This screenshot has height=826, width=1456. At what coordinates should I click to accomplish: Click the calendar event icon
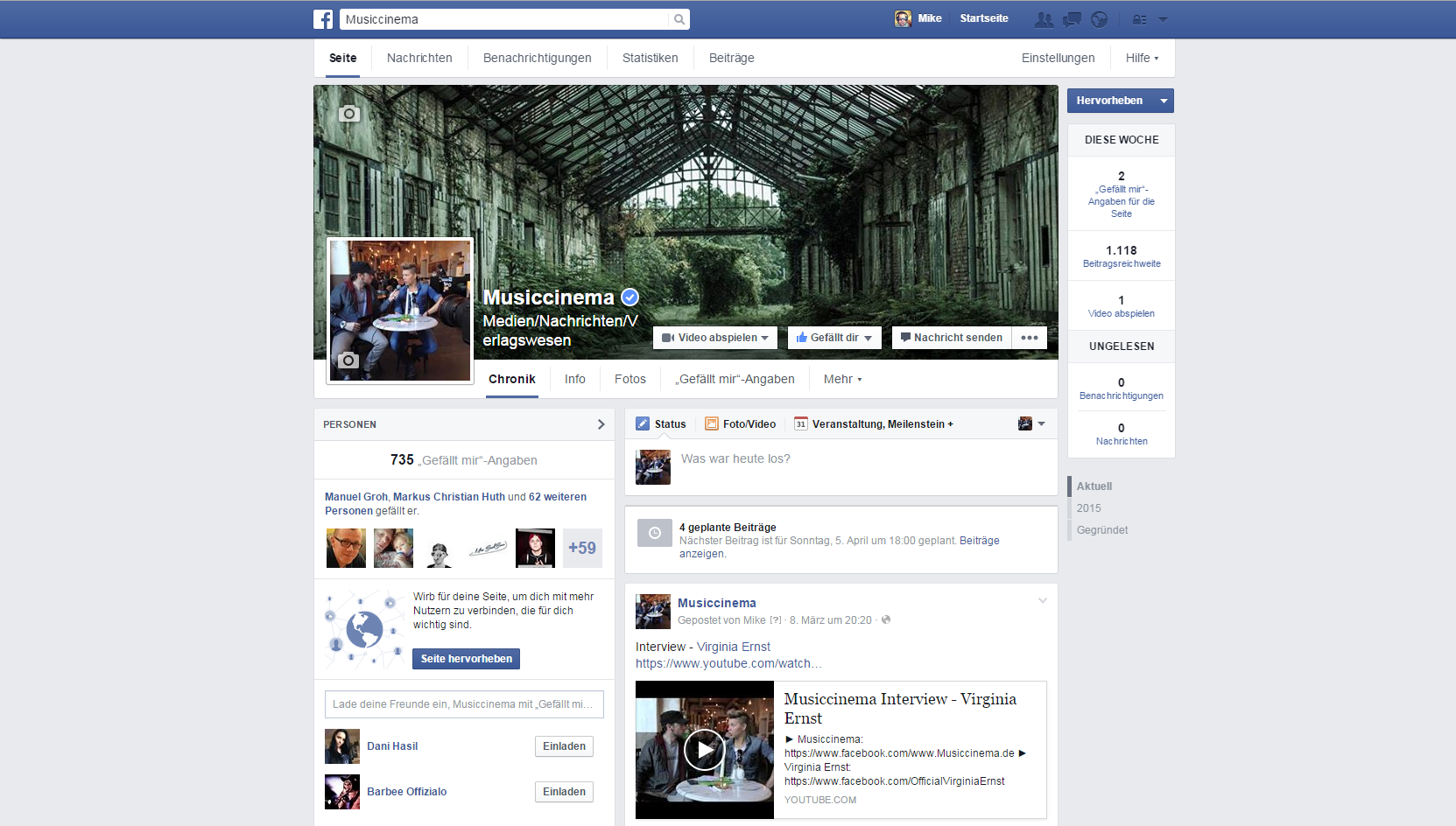tap(800, 423)
